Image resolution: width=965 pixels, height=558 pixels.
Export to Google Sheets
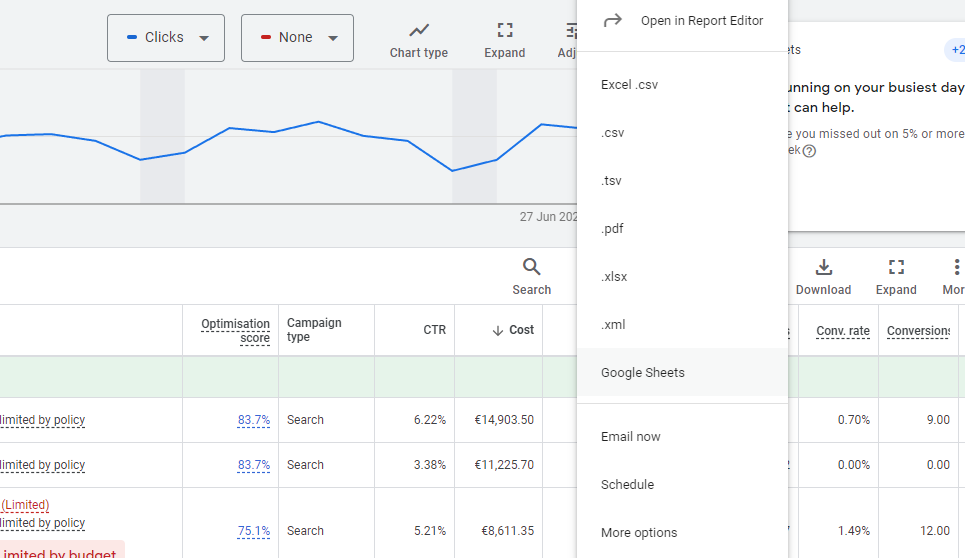coord(643,373)
